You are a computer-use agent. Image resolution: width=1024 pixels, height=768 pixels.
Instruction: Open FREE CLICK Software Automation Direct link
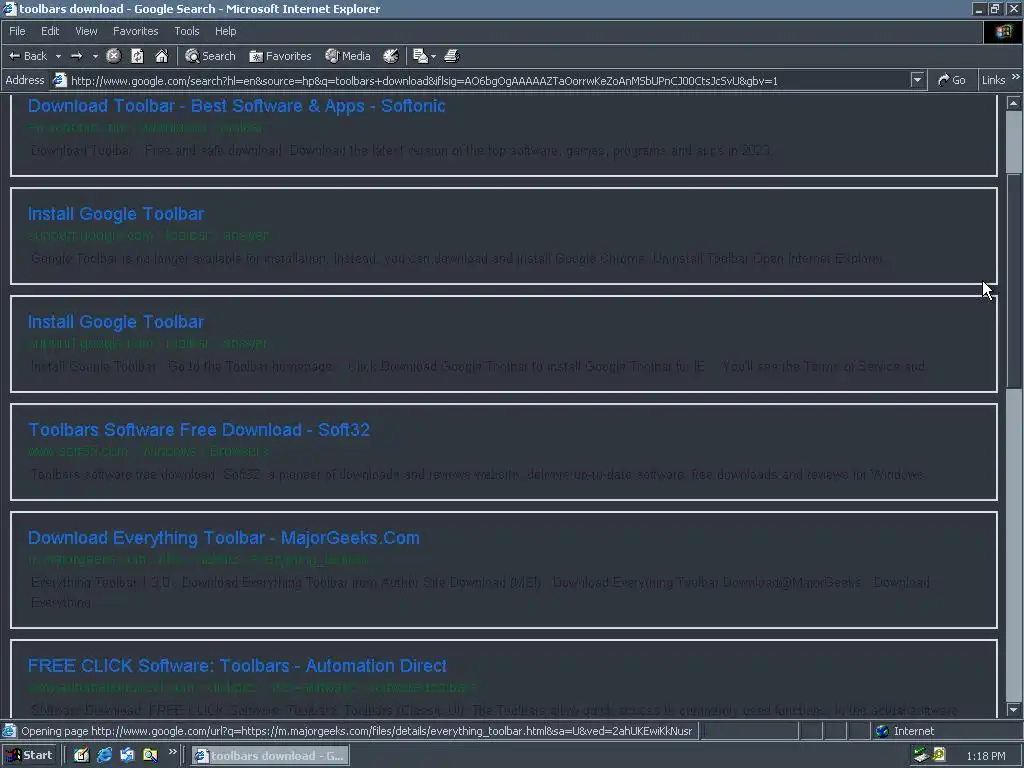237,665
